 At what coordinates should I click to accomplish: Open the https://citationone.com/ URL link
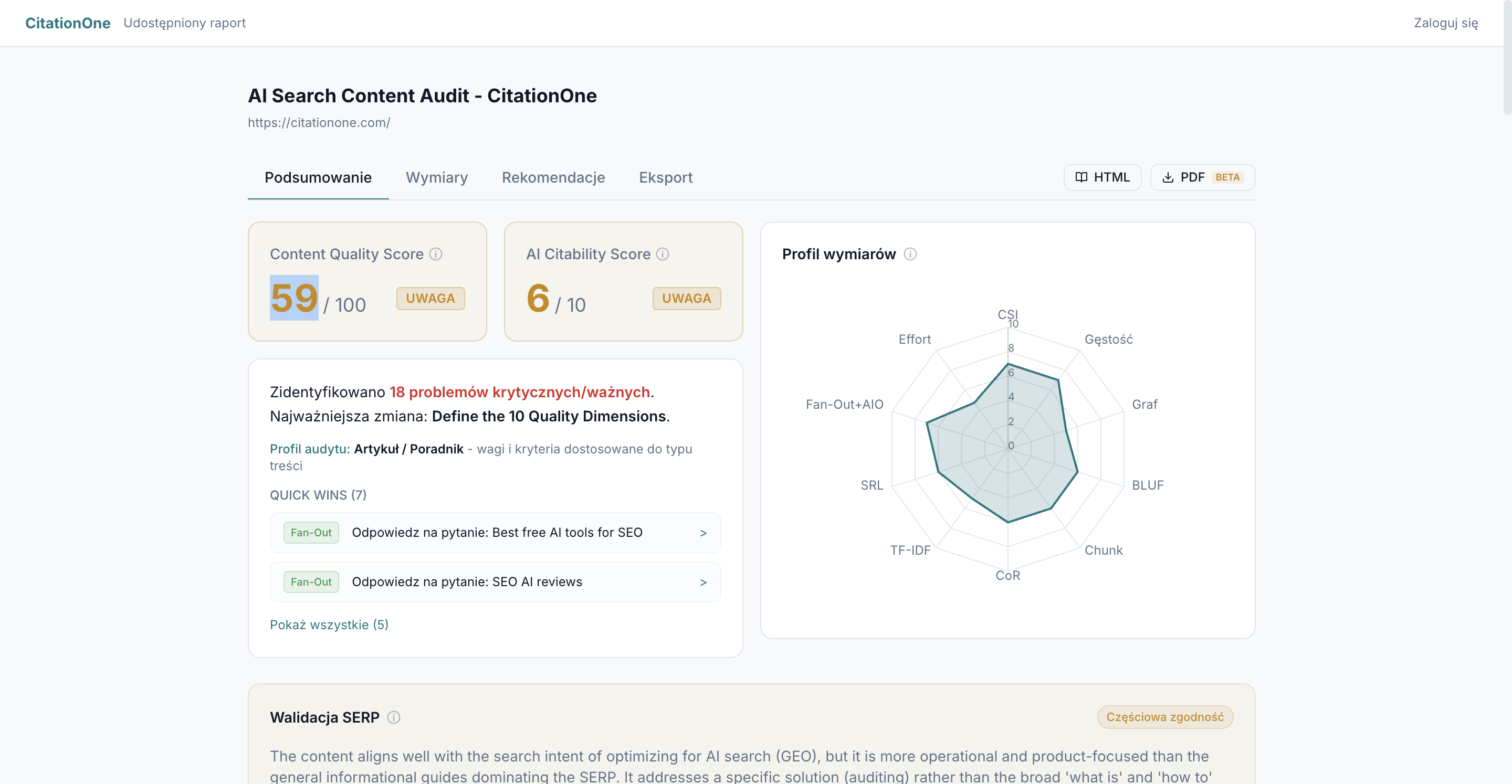[x=319, y=123]
